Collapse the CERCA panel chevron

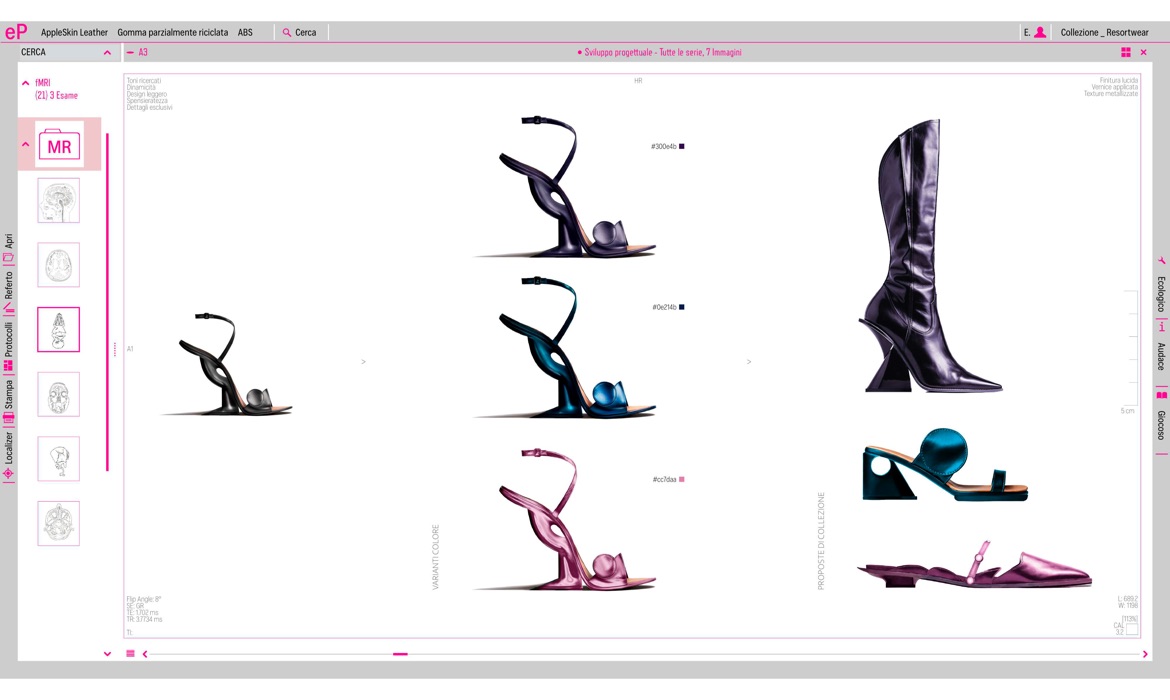(x=107, y=52)
